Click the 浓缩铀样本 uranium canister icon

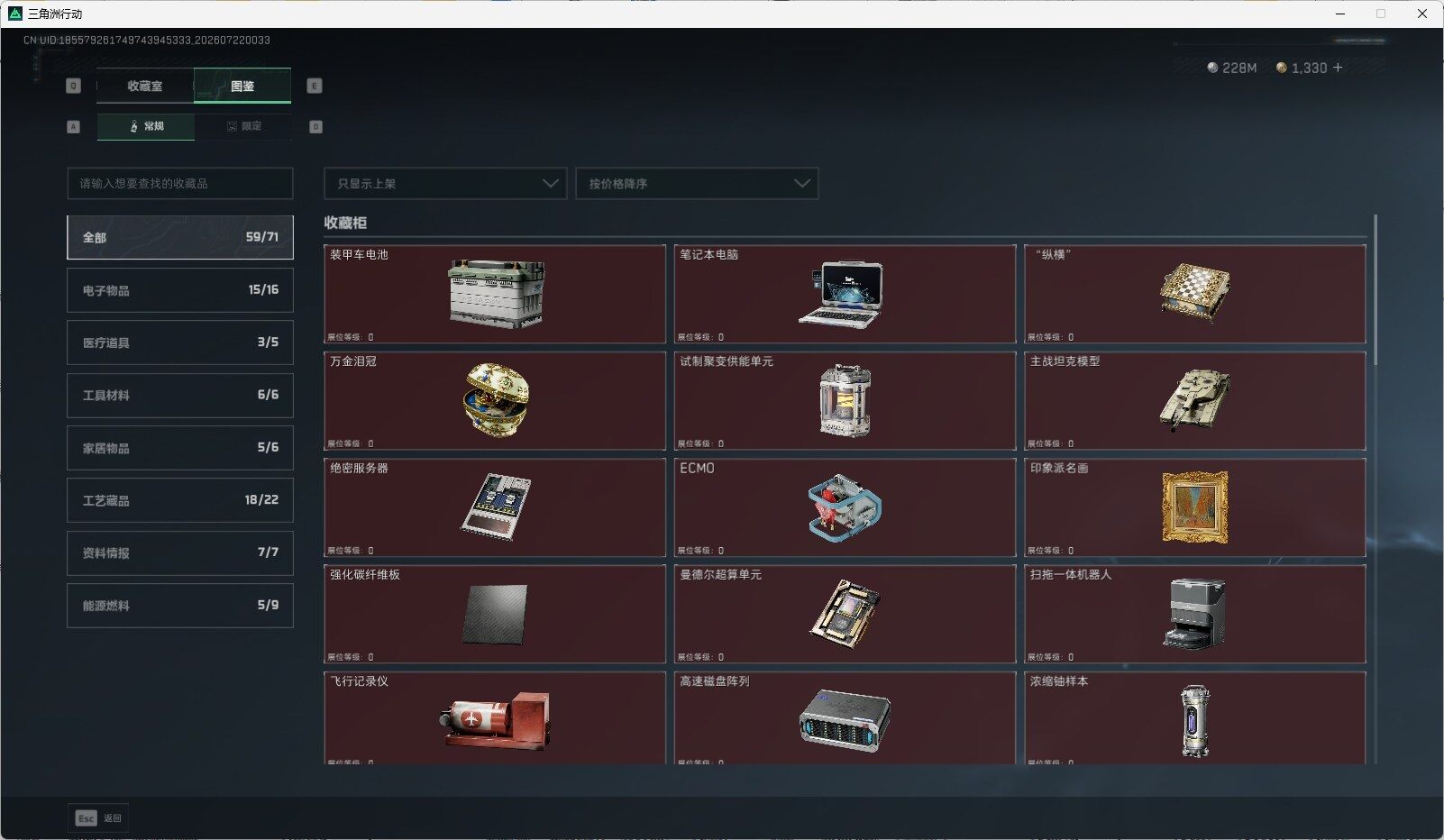[1195, 721]
